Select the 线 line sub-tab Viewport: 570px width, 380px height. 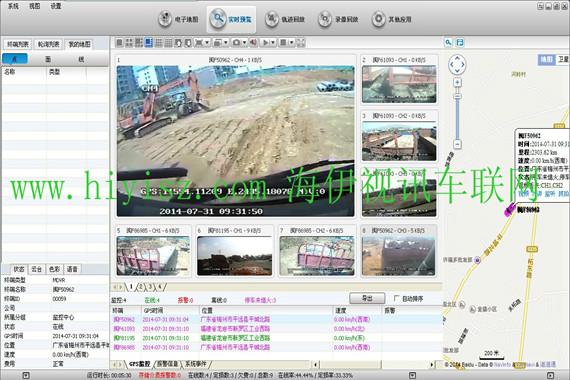pyautogui.click(x=81, y=59)
